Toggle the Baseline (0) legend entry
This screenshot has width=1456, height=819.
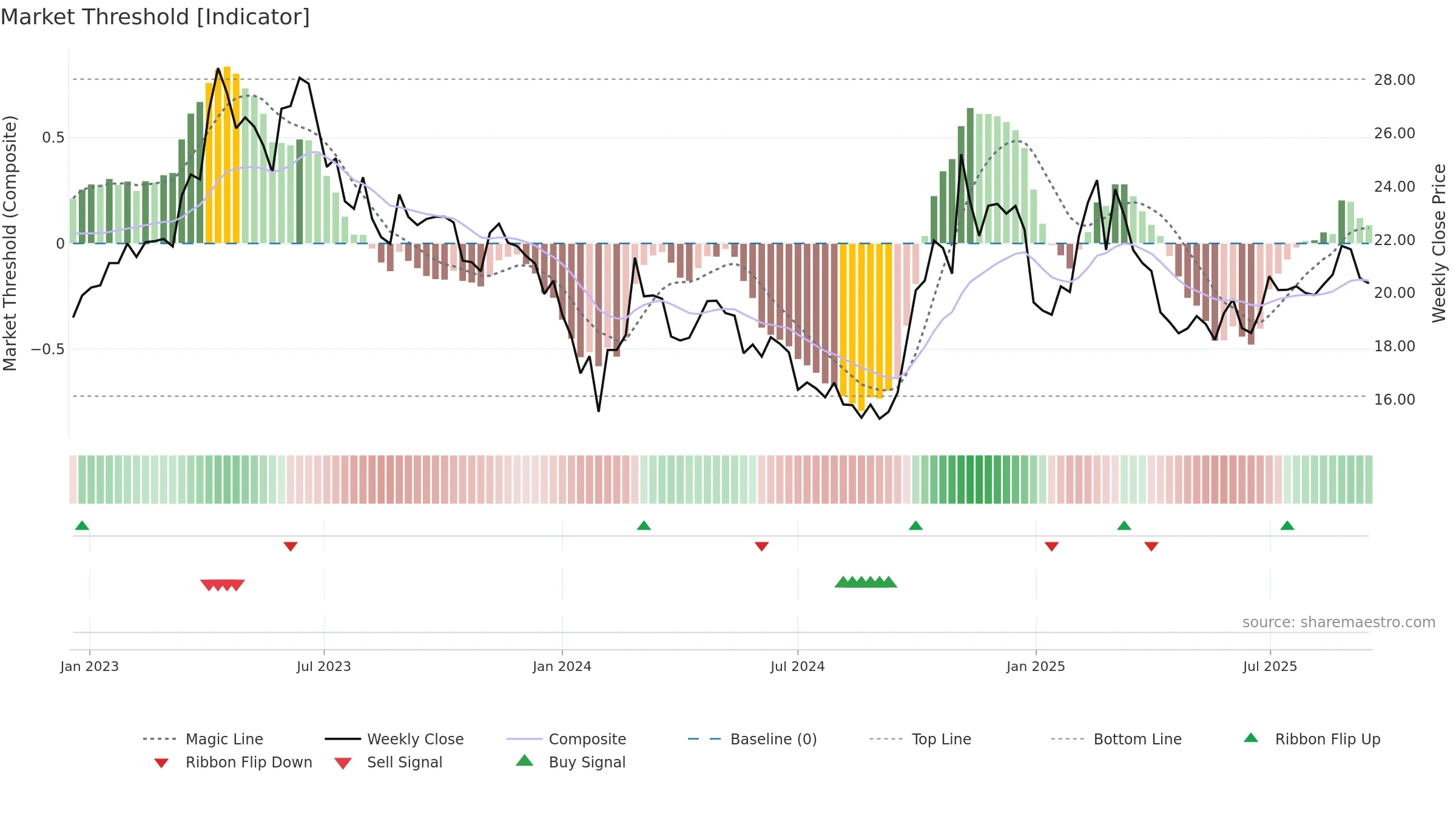[x=752, y=739]
